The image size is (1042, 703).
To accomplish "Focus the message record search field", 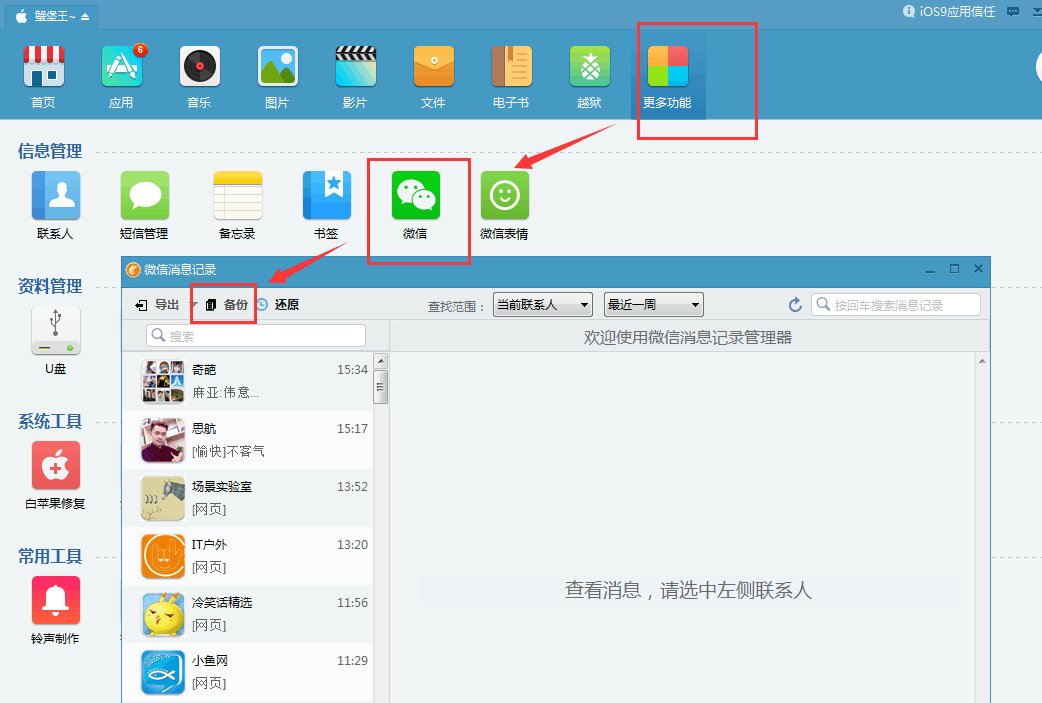I will (896, 305).
